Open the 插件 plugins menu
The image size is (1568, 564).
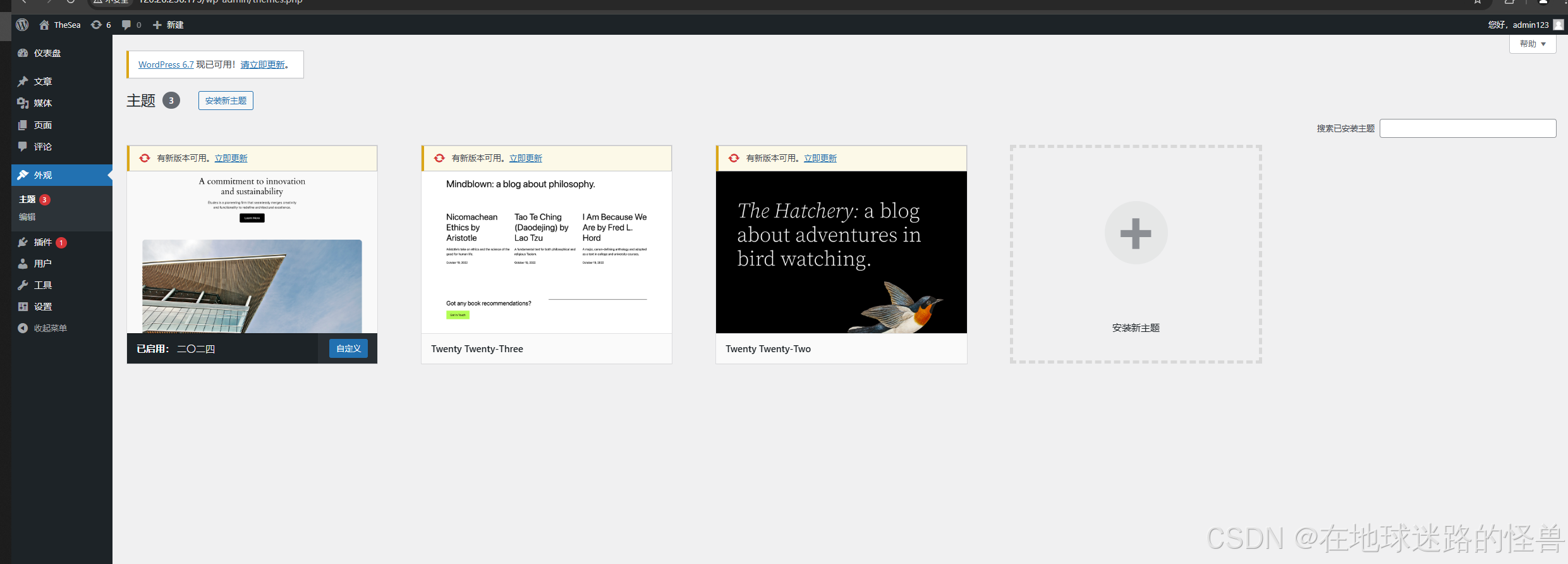(x=61, y=242)
